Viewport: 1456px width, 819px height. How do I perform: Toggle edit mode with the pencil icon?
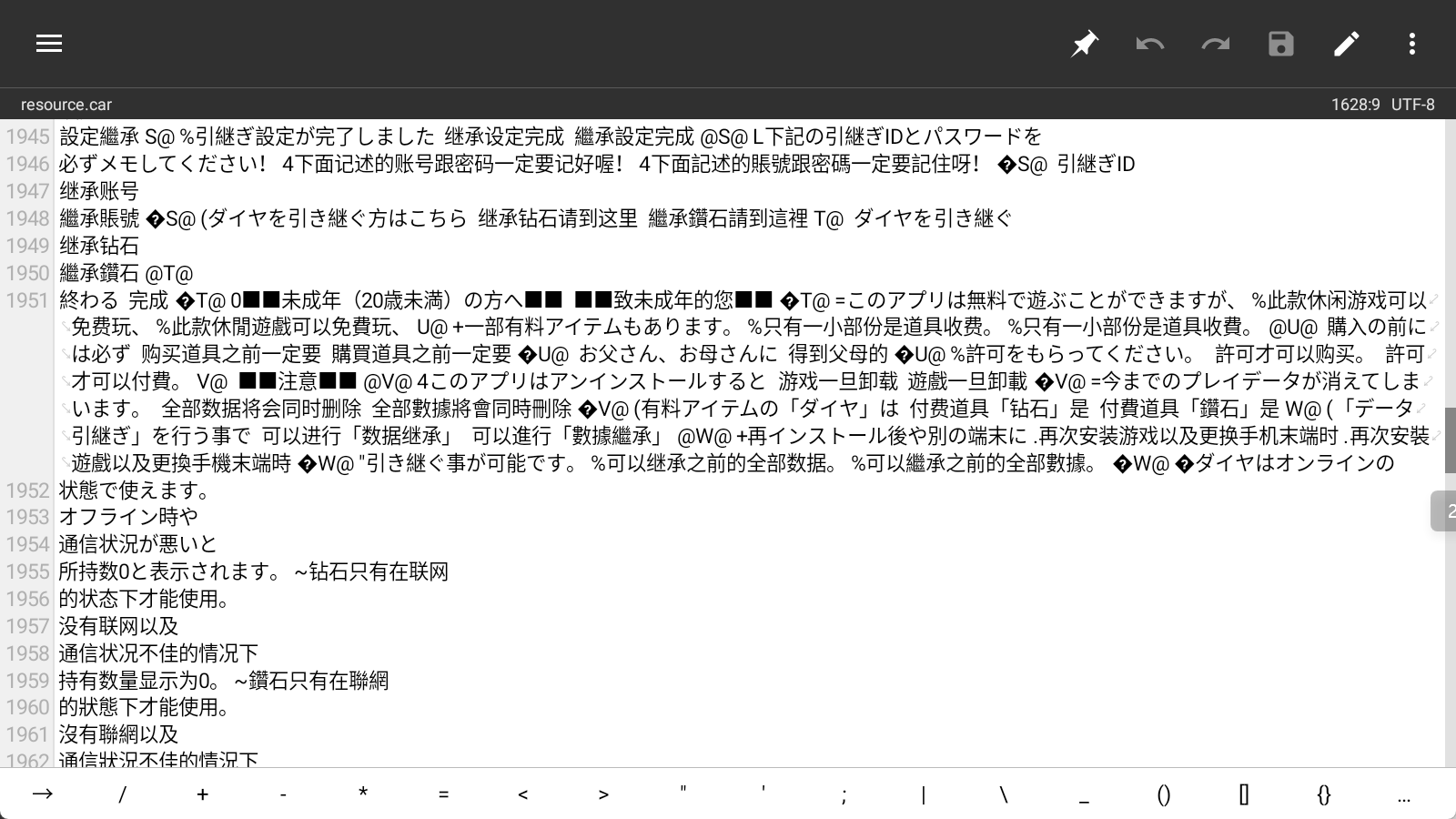(1347, 43)
